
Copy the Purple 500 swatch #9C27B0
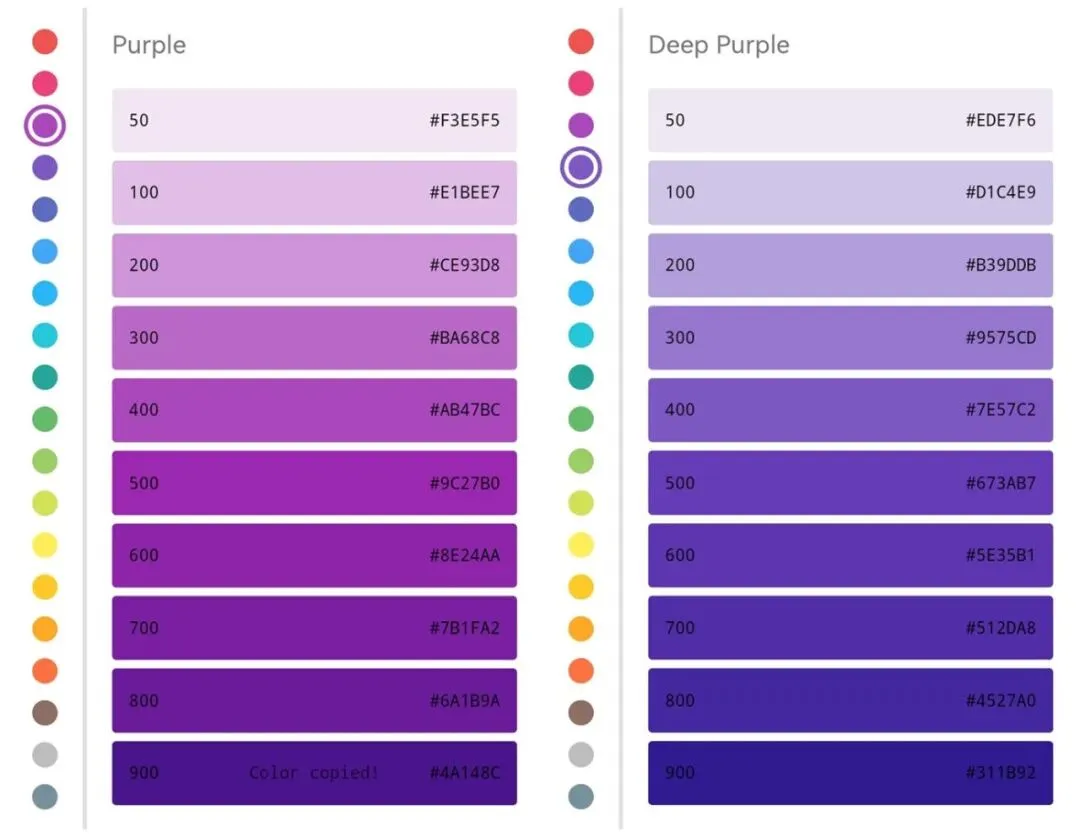click(314, 483)
